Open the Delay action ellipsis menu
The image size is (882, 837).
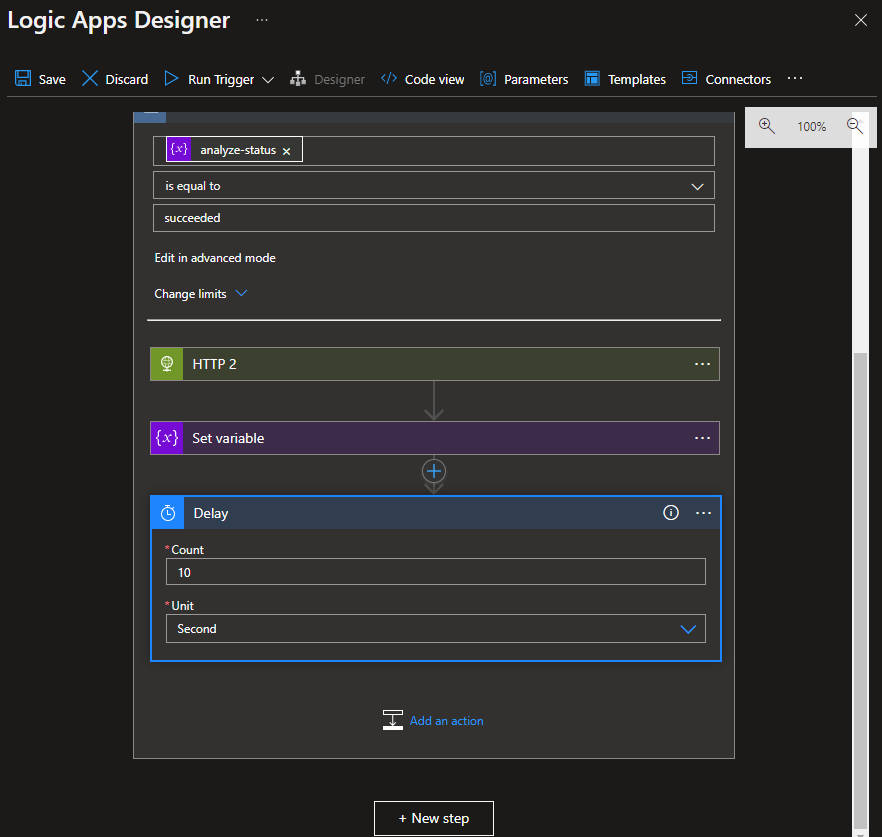[703, 513]
